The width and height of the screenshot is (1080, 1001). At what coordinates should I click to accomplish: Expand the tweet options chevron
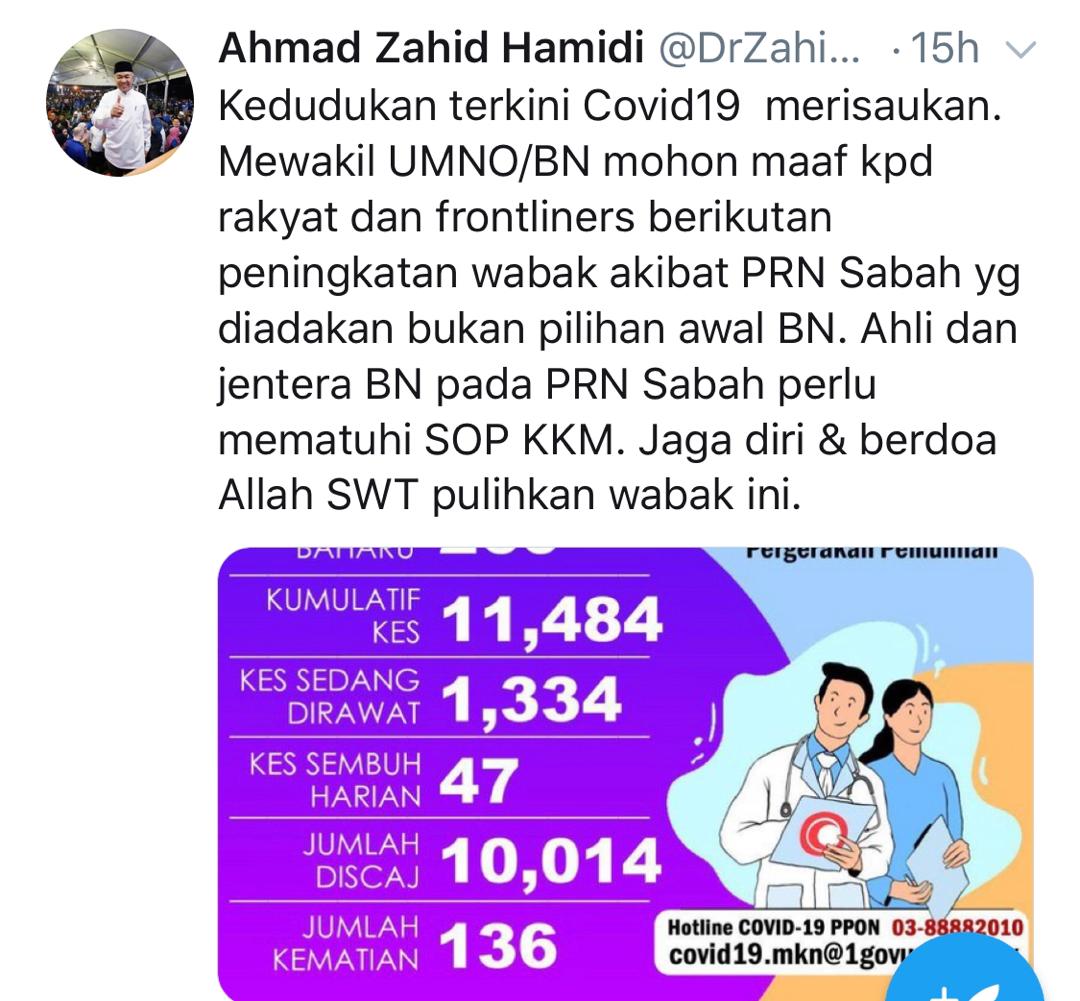[x=1021, y=50]
